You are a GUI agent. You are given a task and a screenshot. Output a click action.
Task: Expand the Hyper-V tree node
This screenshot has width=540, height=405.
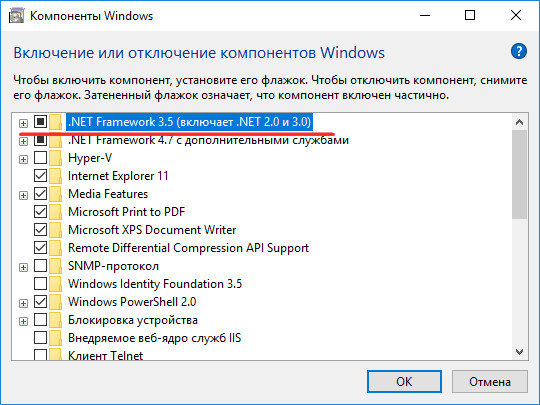tap(23, 159)
